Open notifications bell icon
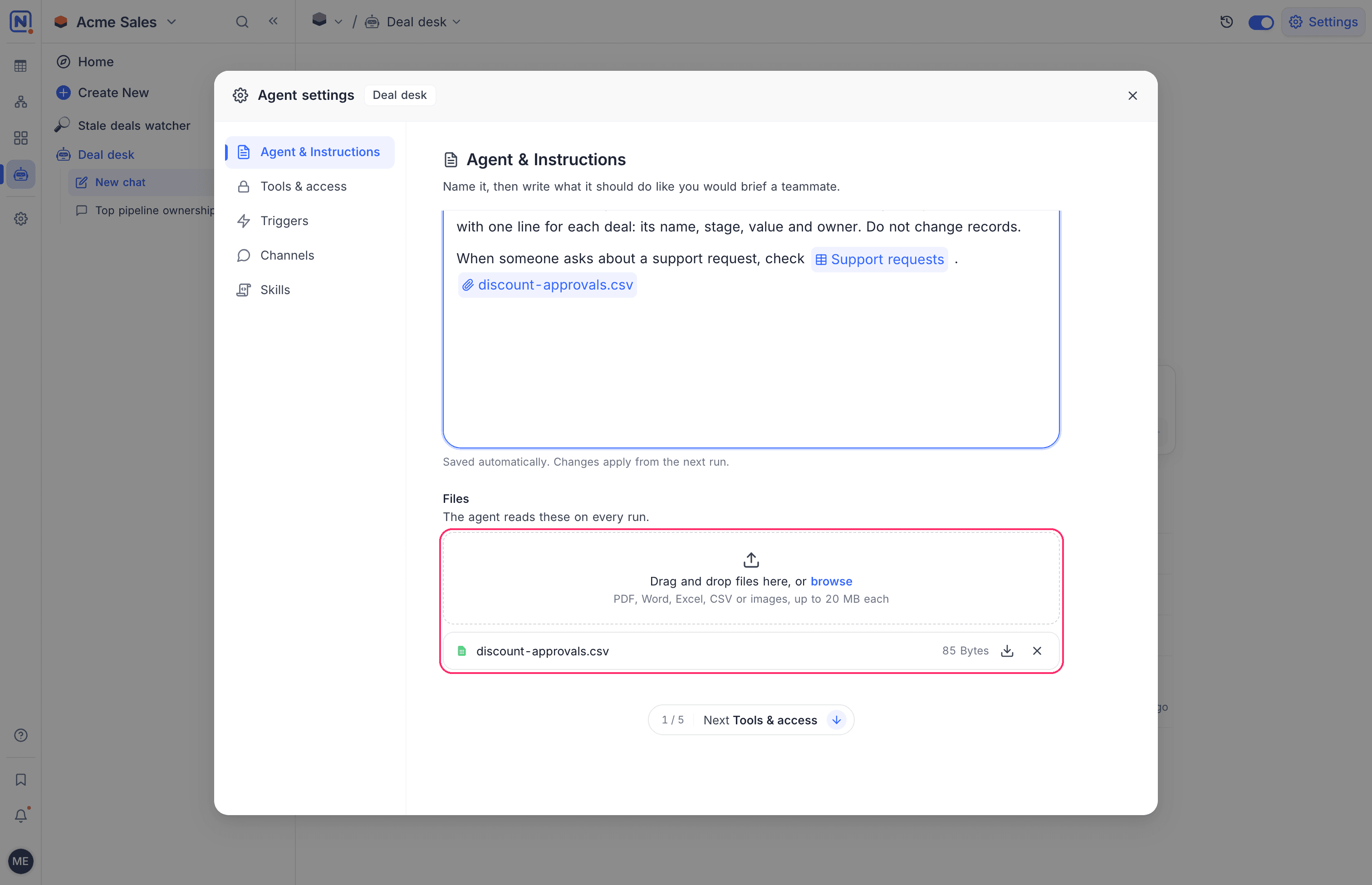Screen dimensions: 1372x885 click(21, 816)
